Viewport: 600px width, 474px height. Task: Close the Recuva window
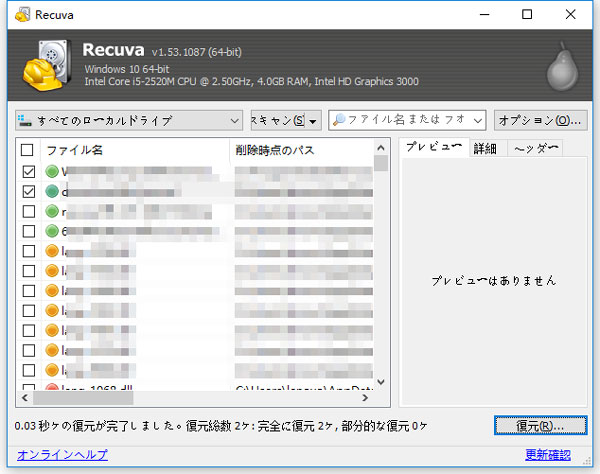click(571, 15)
